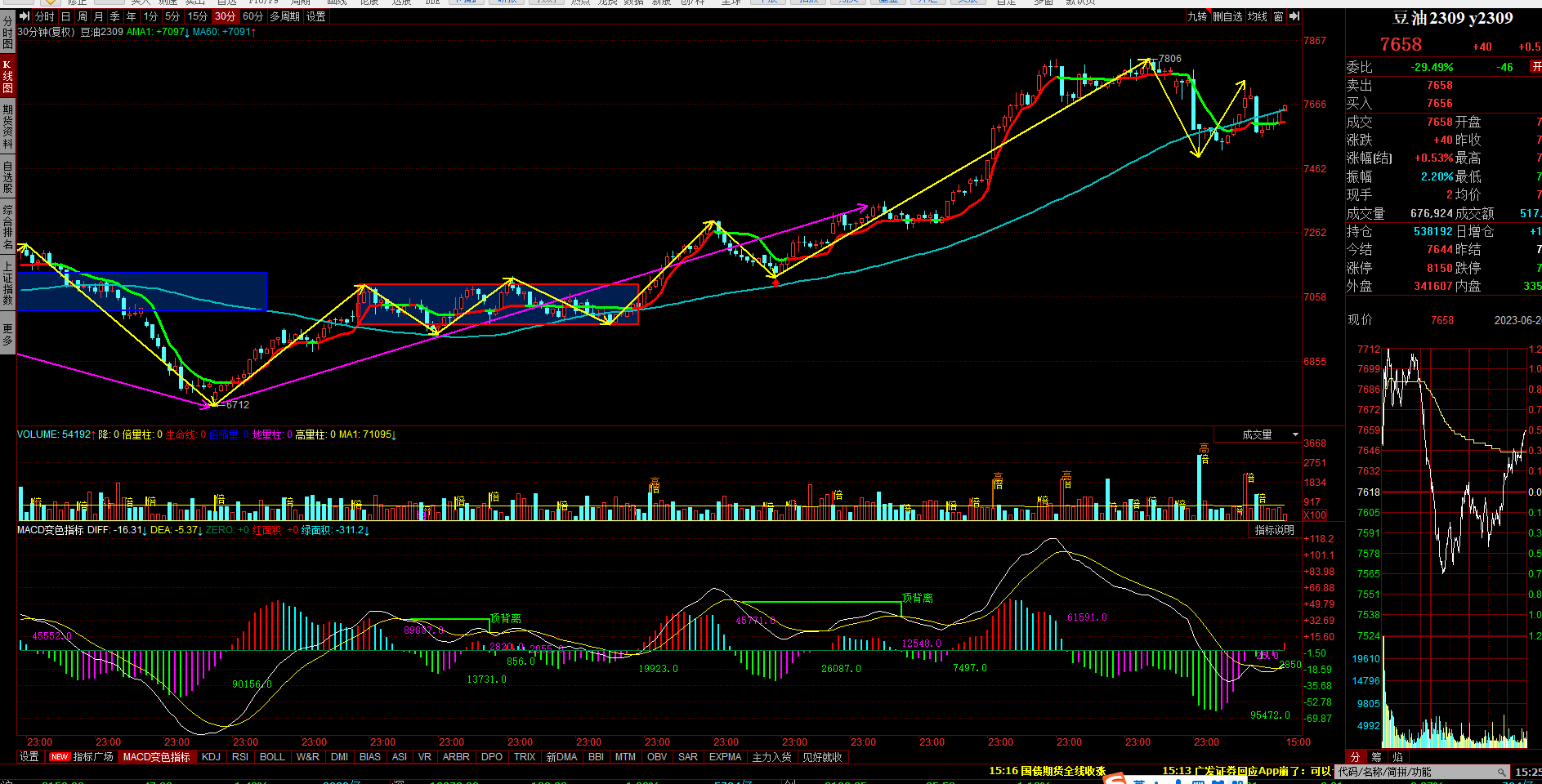Open the 国债期货全线收涨 news headline
The width and height of the screenshot is (1542, 784).
pyautogui.click(x=1047, y=771)
